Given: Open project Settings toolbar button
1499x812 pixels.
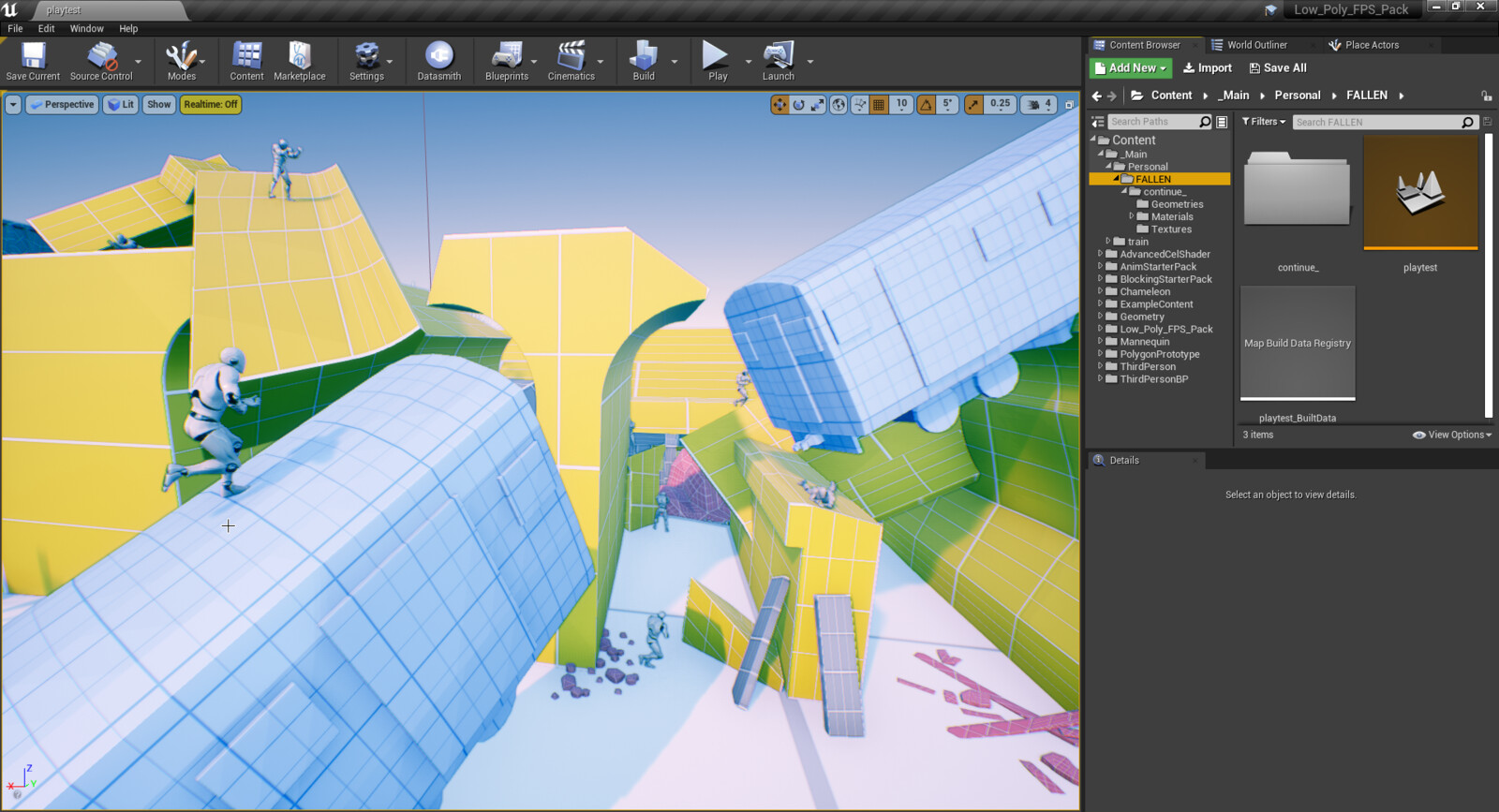Looking at the screenshot, I should (x=366, y=62).
